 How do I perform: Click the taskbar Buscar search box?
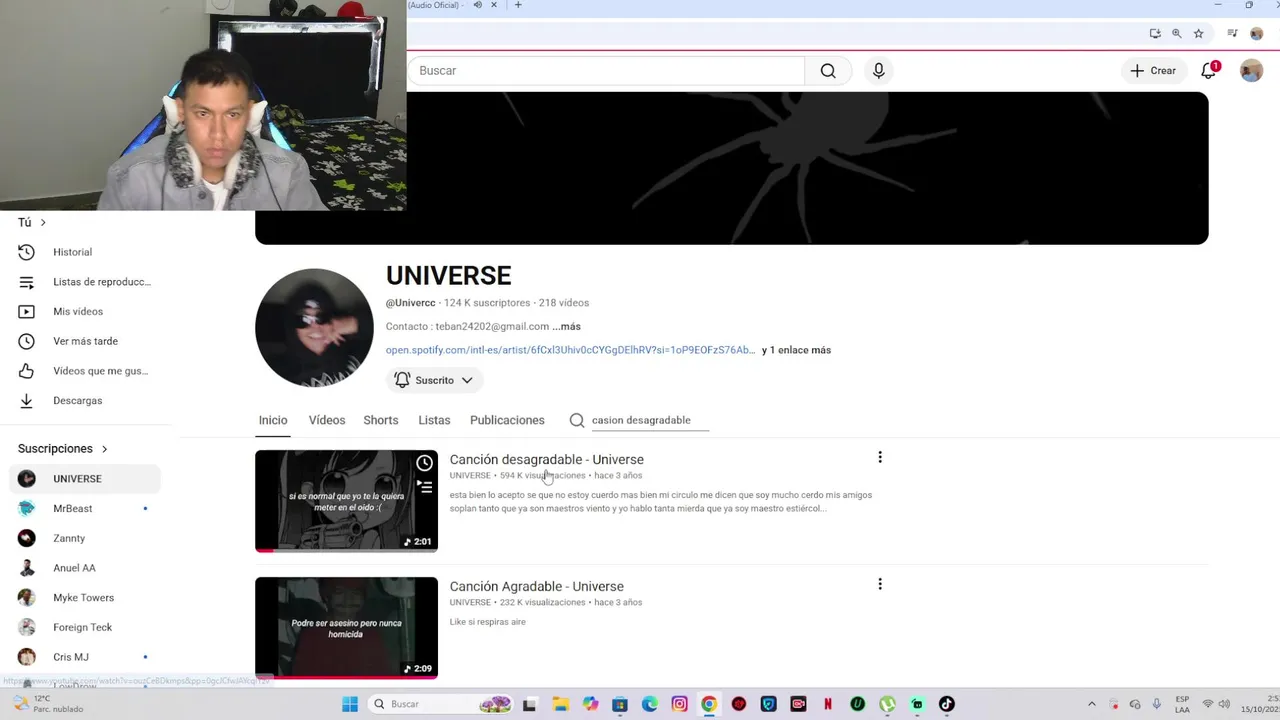440,704
